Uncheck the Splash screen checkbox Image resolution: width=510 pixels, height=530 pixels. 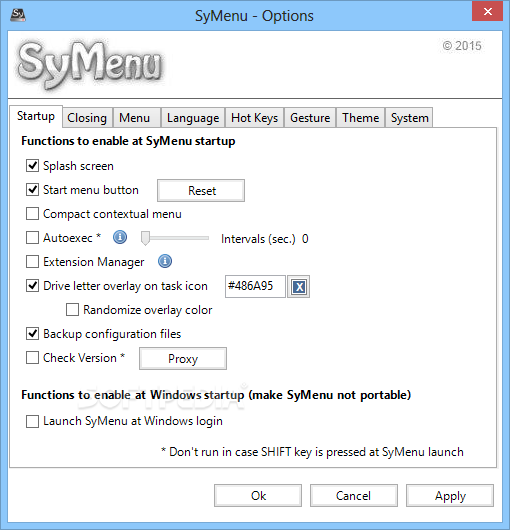coord(32,166)
